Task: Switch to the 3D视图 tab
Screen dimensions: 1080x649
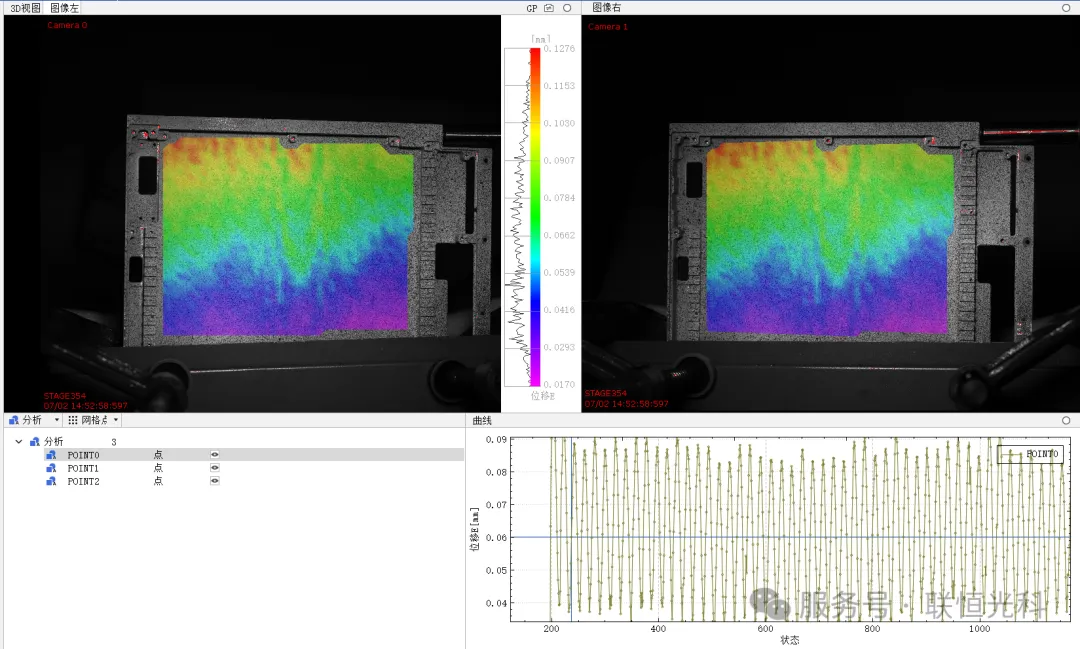Action: tap(25, 7)
